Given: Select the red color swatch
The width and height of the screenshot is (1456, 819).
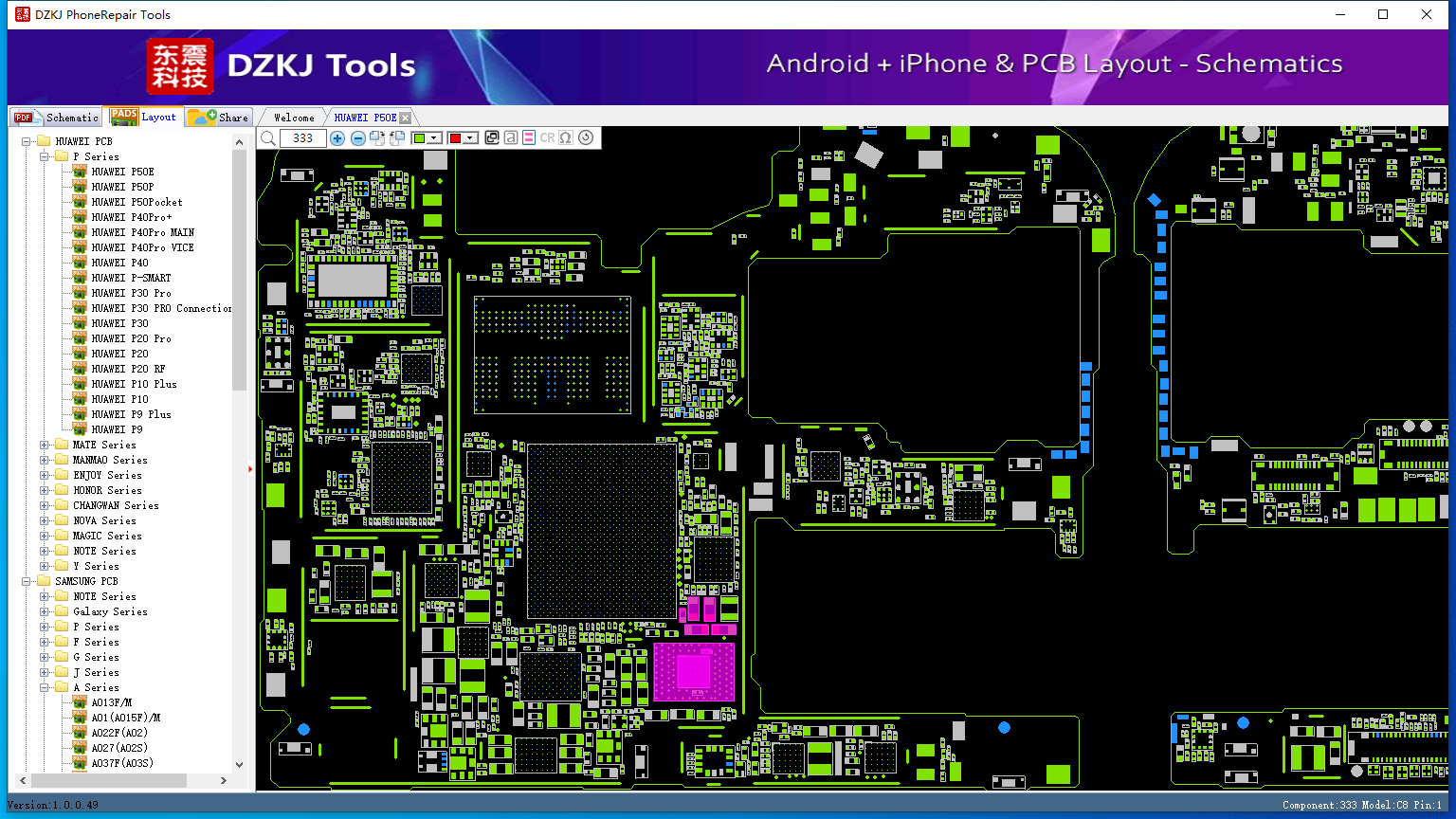Looking at the screenshot, I should (x=455, y=138).
